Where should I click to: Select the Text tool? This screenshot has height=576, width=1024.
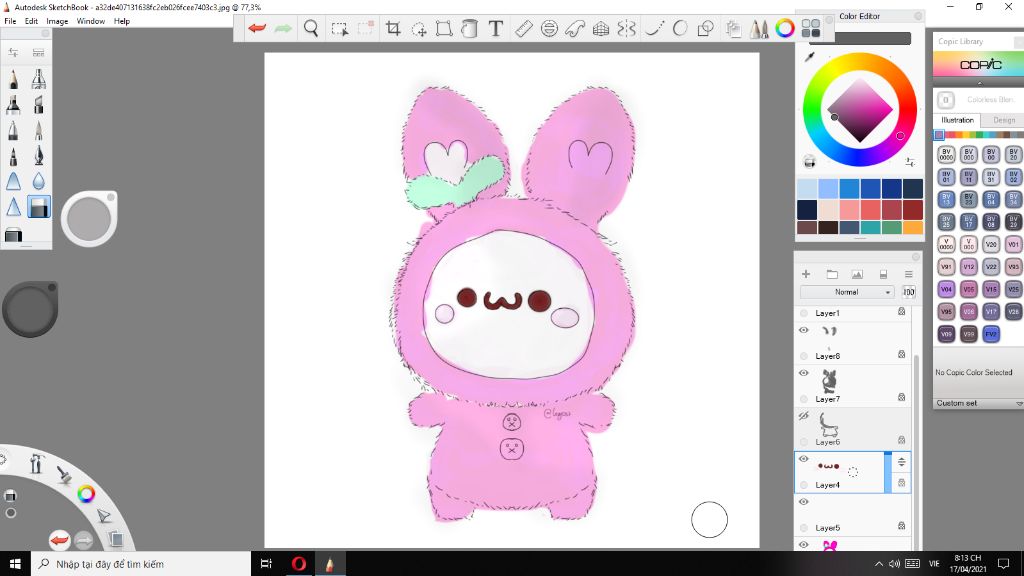click(496, 28)
